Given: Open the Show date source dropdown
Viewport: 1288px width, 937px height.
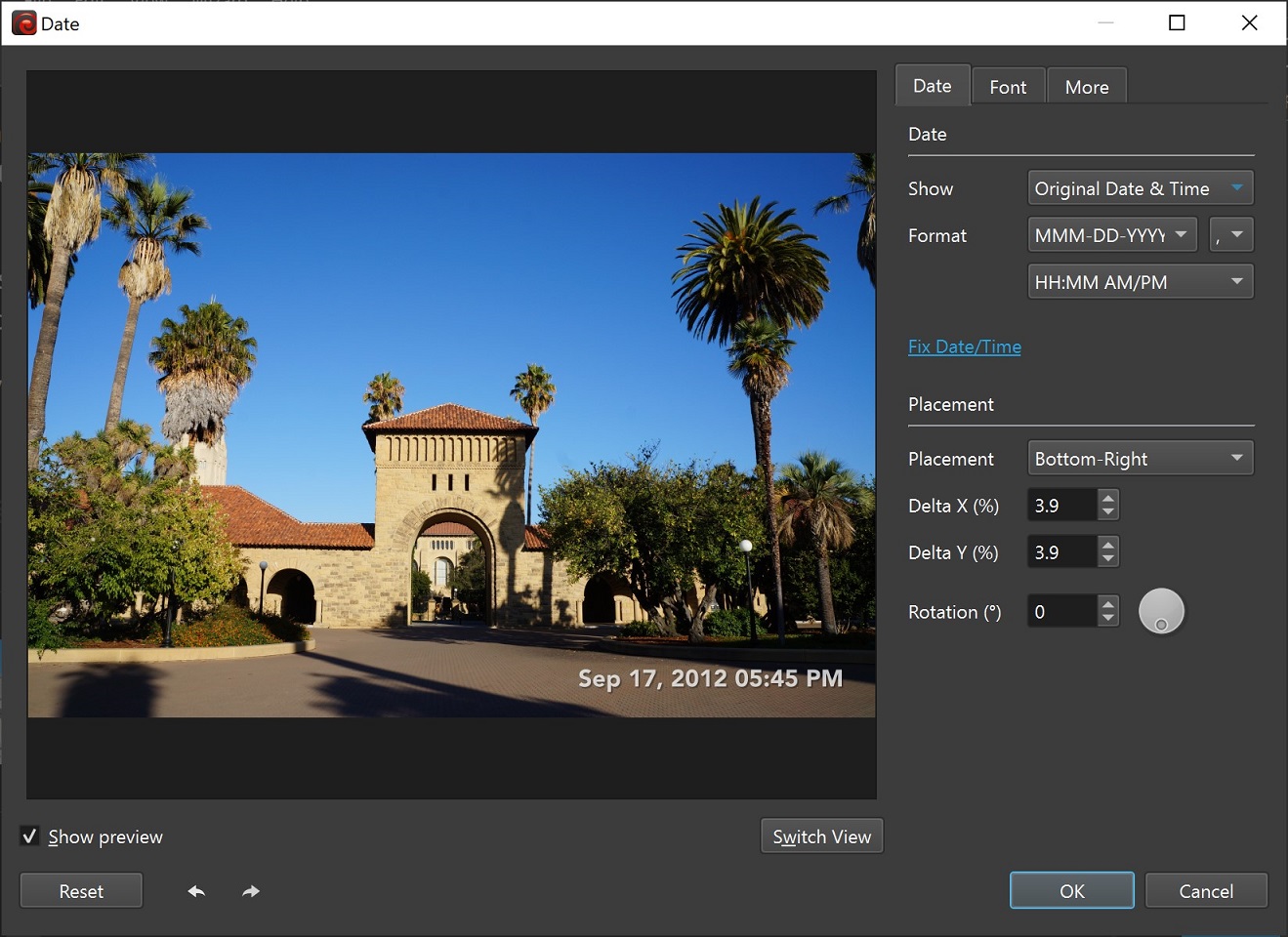Looking at the screenshot, I should pos(1140,187).
